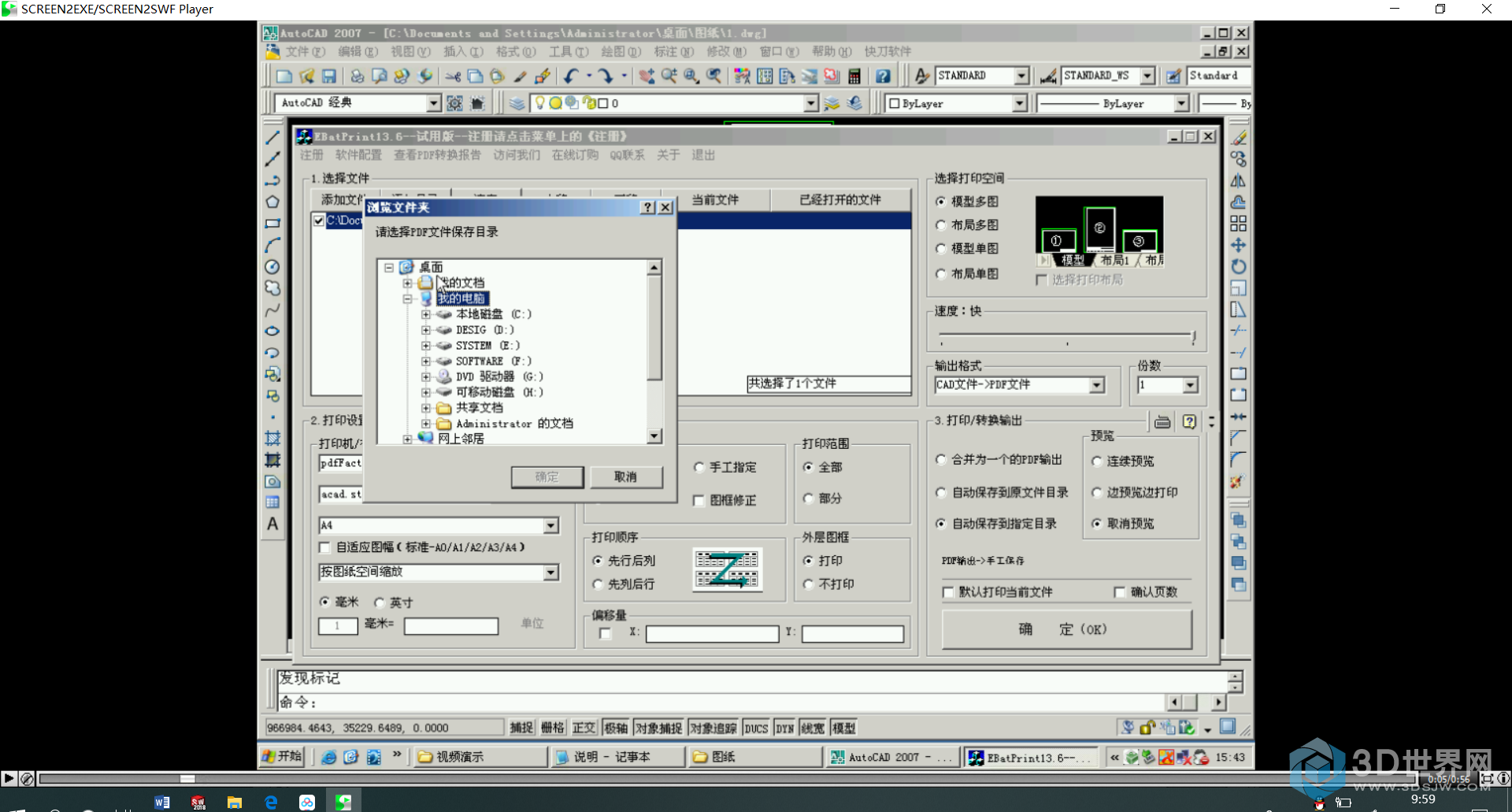Image resolution: width=1512 pixels, height=812 pixels.
Task: Click the Workspace Settings gear icon
Action: coord(455,103)
